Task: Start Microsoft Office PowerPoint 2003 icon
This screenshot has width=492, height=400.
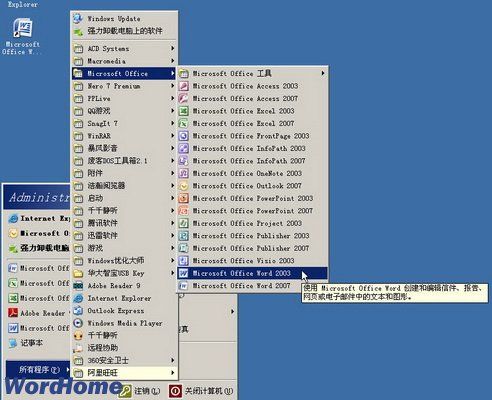Action: [x=183, y=198]
